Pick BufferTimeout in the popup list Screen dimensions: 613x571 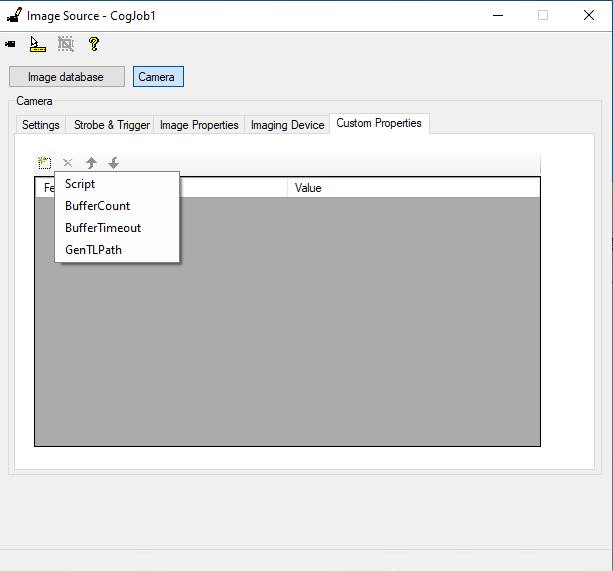click(103, 228)
